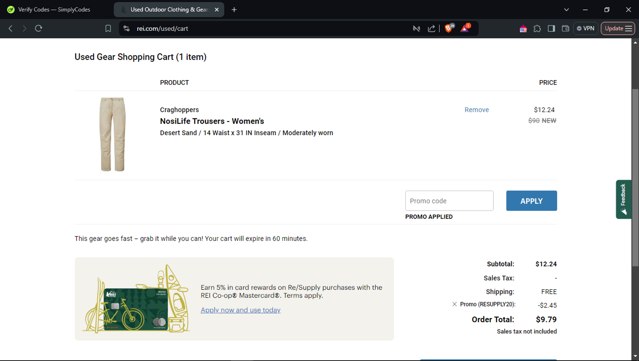
Task: Go back using the browser back arrow
Action: [x=11, y=29]
